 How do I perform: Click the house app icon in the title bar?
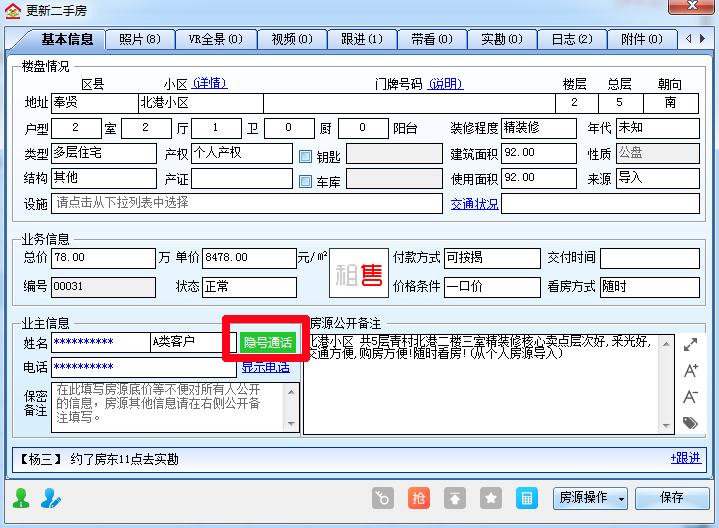[12, 10]
